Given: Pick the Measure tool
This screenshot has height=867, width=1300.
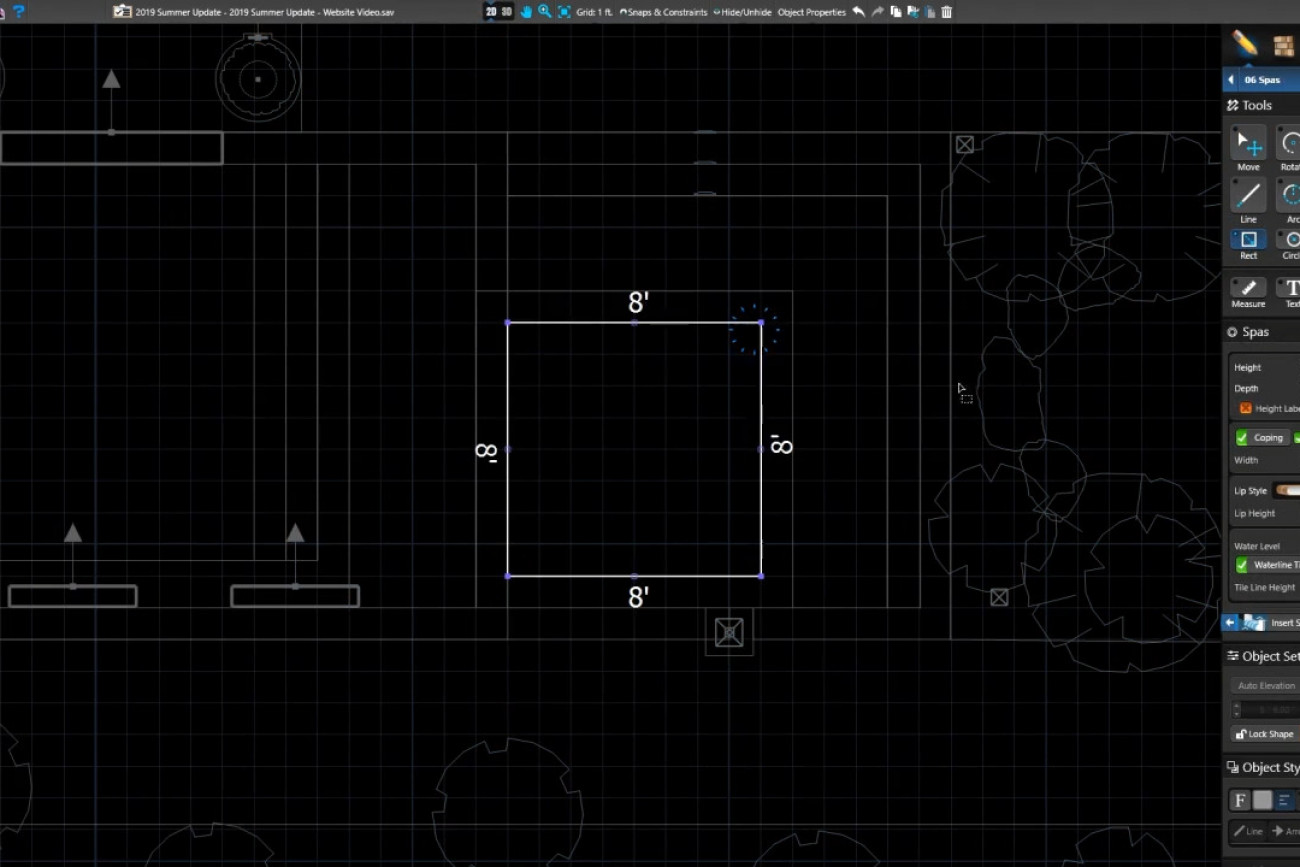Looking at the screenshot, I should pos(1248,288).
